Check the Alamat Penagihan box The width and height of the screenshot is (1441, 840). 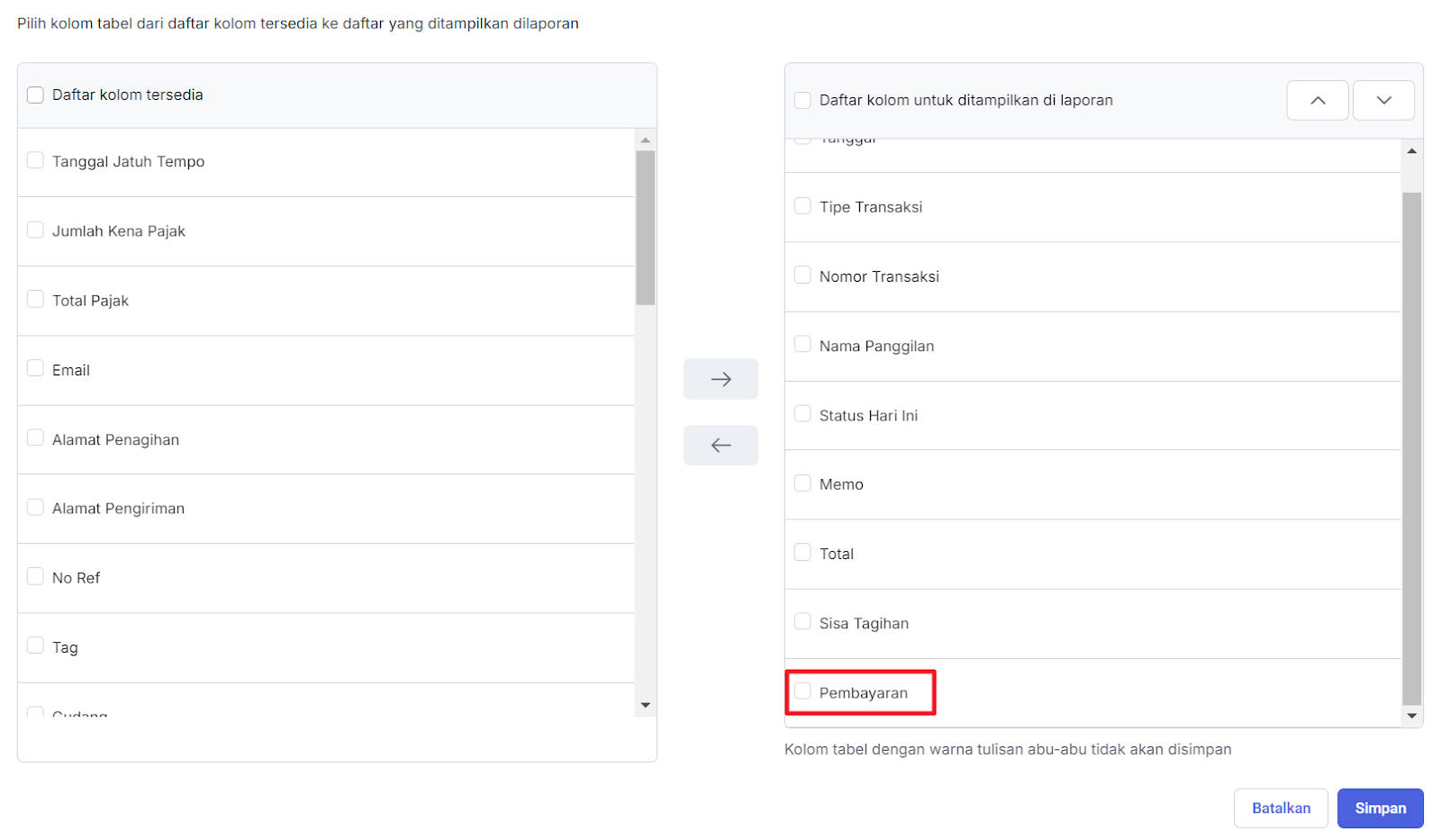click(35, 438)
